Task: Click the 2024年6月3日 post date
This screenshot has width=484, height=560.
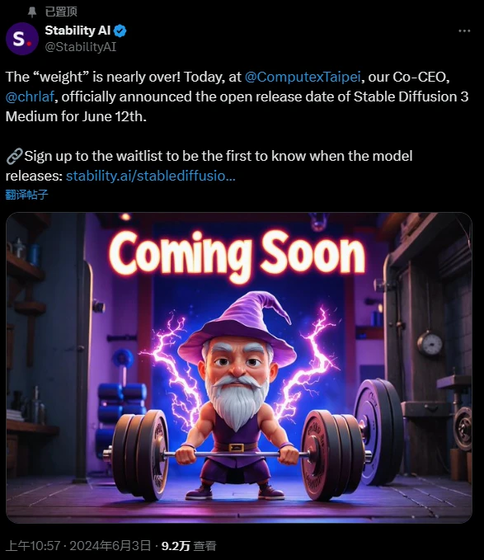Action: point(110,546)
